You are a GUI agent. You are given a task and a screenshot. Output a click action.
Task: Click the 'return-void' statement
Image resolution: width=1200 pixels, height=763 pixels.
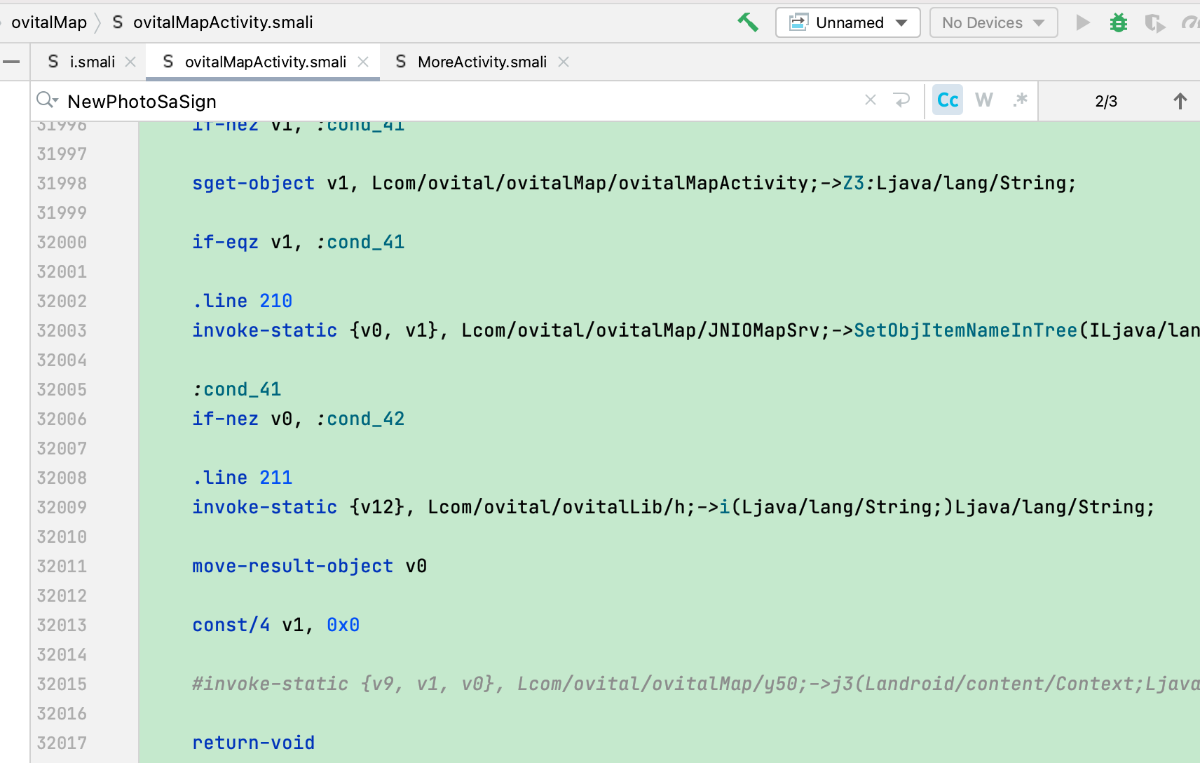(x=253, y=743)
